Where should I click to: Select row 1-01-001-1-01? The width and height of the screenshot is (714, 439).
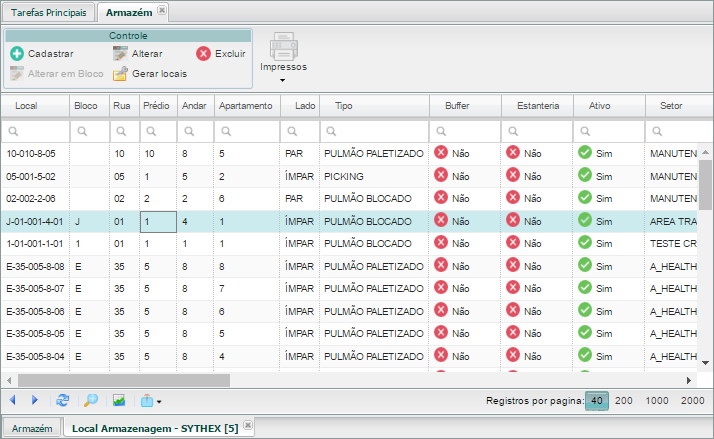point(349,244)
